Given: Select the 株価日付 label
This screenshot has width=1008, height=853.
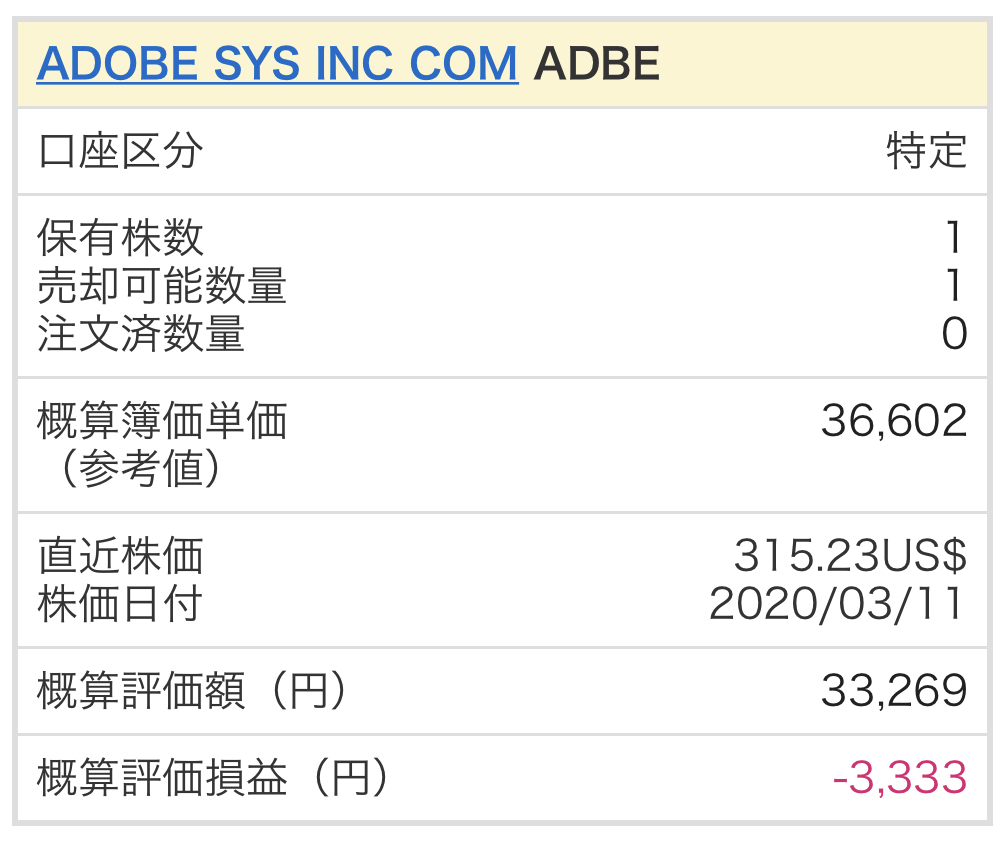Looking at the screenshot, I should point(120,604).
